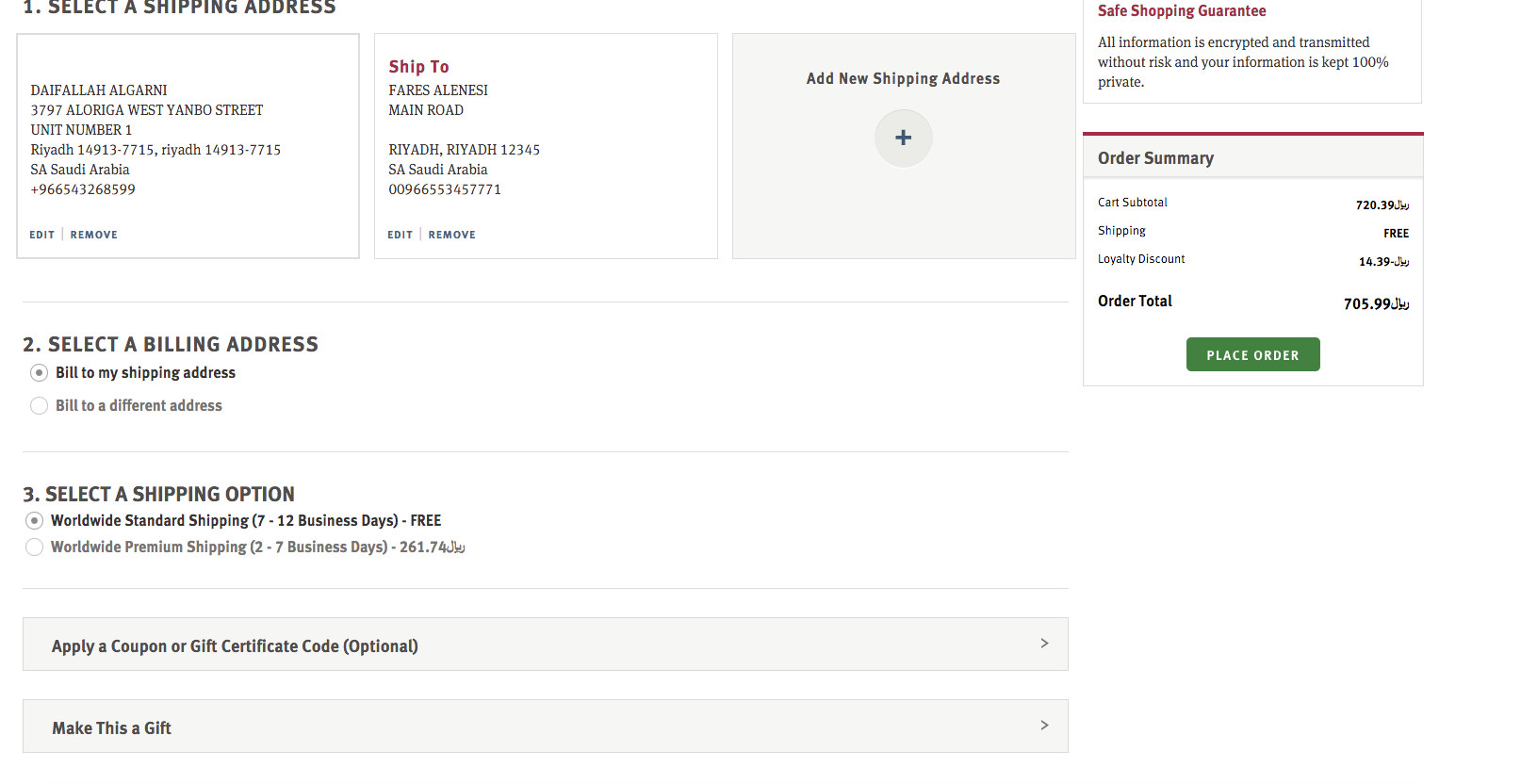Expand the coupon section chevron arrow
This screenshot has height=784, width=1521.
click(x=1044, y=644)
